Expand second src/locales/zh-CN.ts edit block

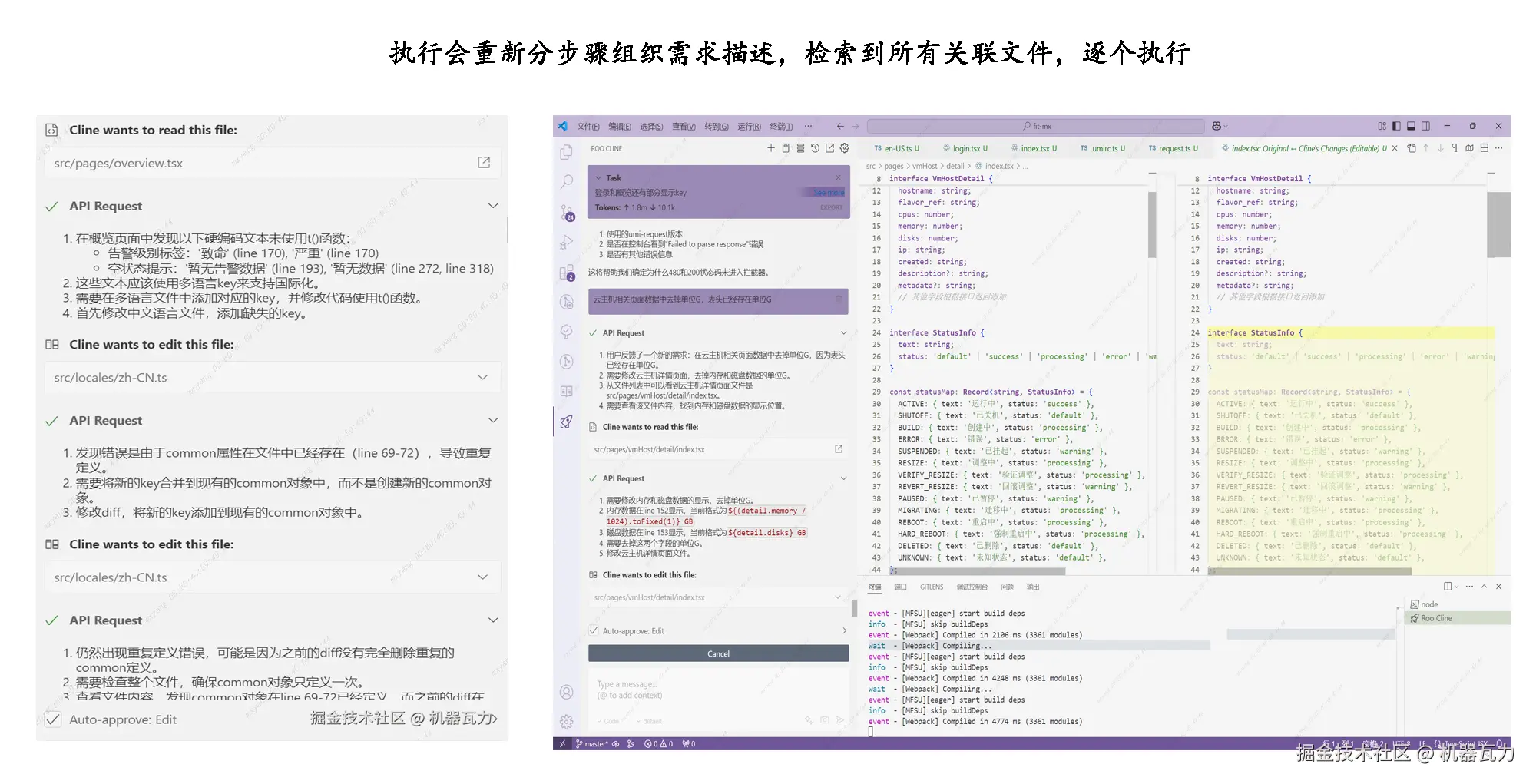[x=482, y=577]
